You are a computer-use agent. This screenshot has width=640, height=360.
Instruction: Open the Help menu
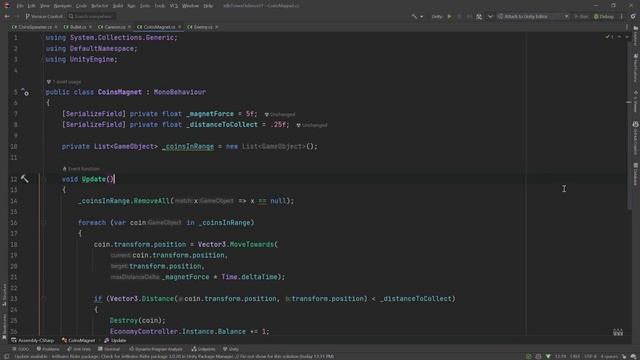(208, 6)
